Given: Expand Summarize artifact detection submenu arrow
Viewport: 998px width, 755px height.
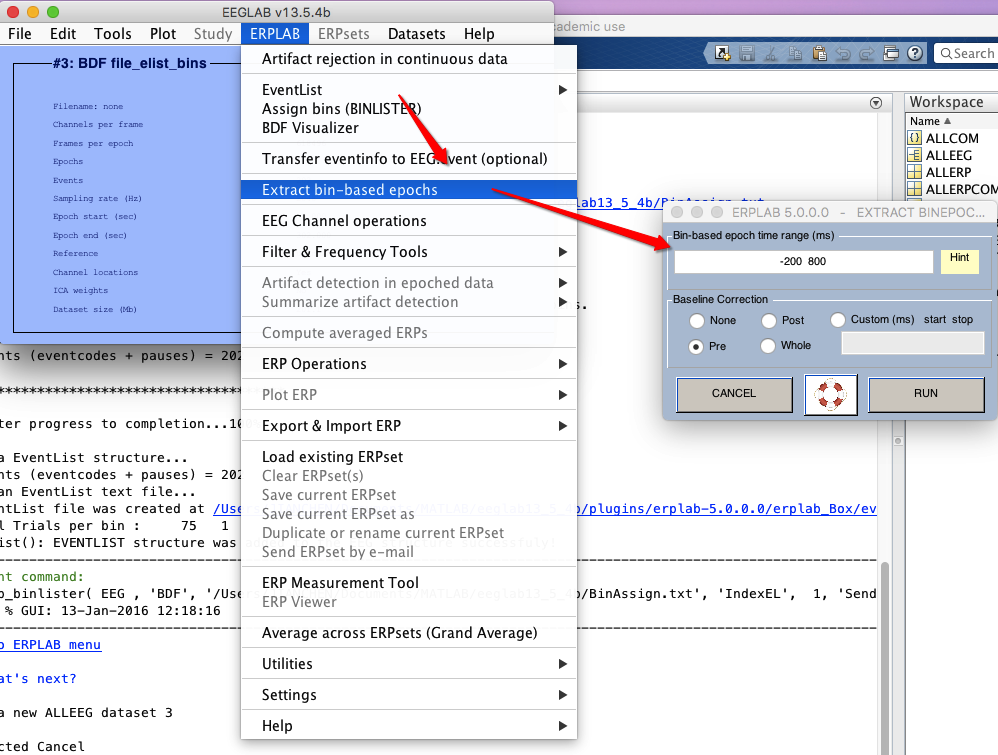Looking at the screenshot, I should coord(563,302).
